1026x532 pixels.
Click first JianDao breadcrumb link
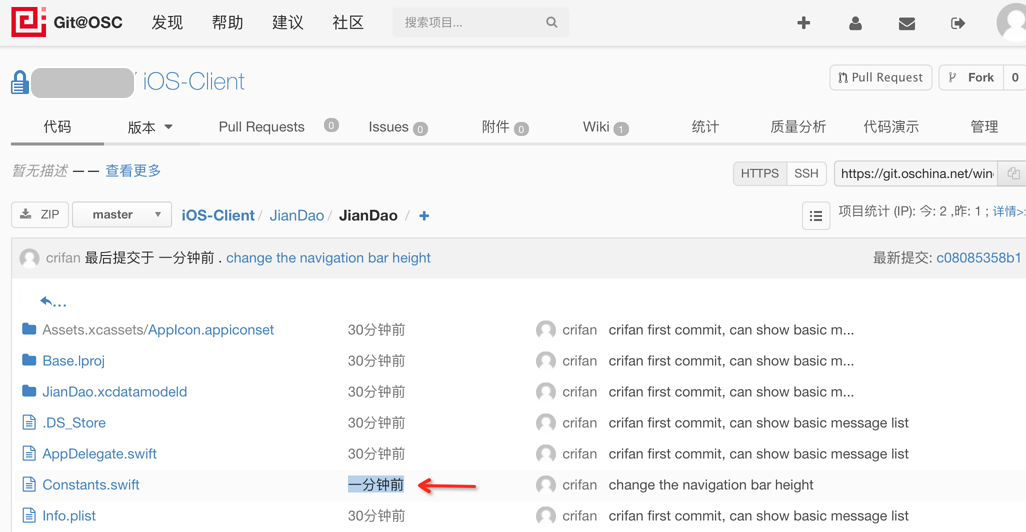click(x=296, y=215)
